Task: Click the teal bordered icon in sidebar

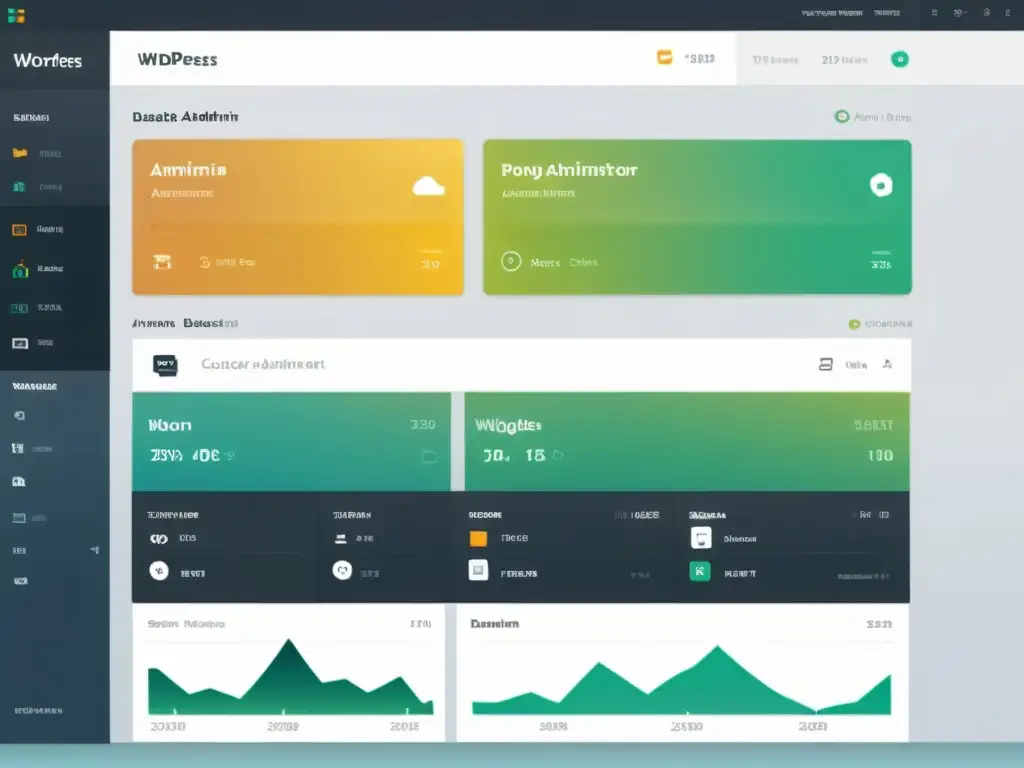Action: [x=20, y=308]
